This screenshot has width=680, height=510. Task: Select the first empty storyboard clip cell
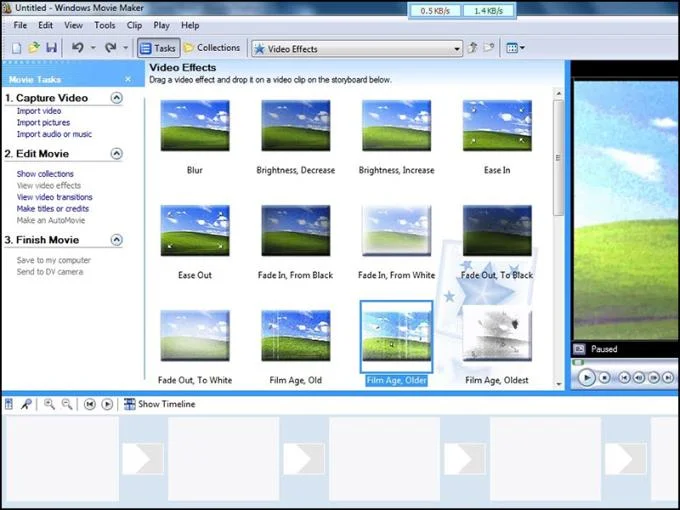point(61,459)
